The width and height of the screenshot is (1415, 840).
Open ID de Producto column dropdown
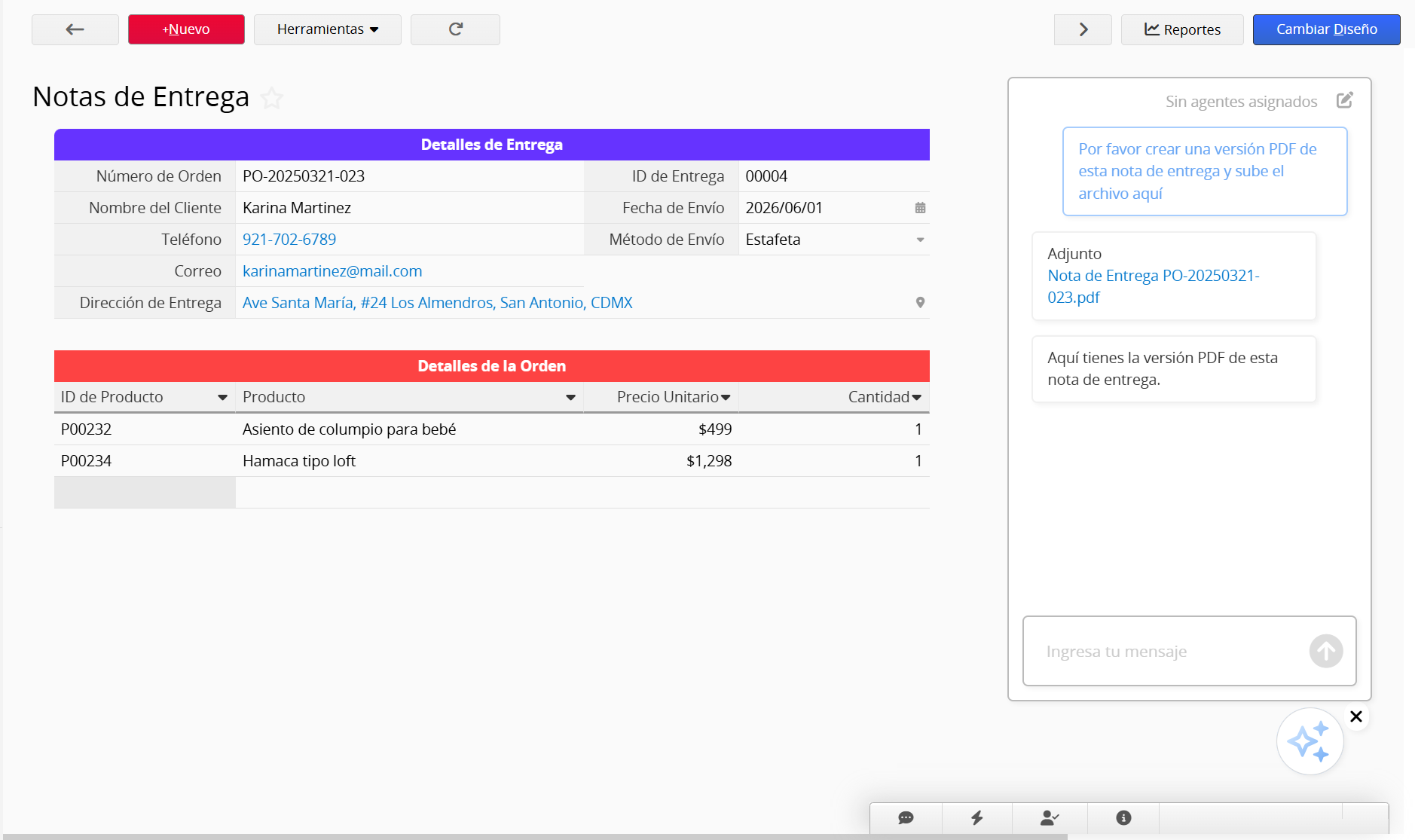tap(222, 398)
